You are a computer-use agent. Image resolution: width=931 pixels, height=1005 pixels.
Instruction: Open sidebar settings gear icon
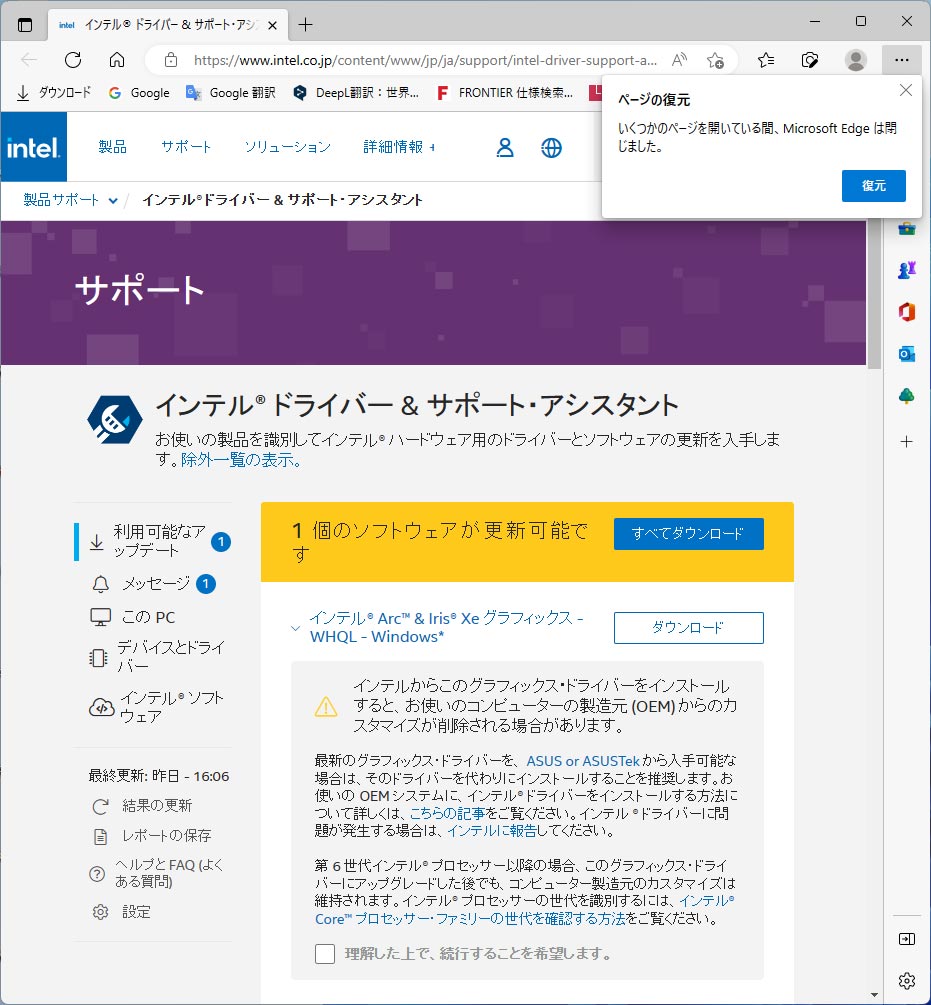(907, 981)
